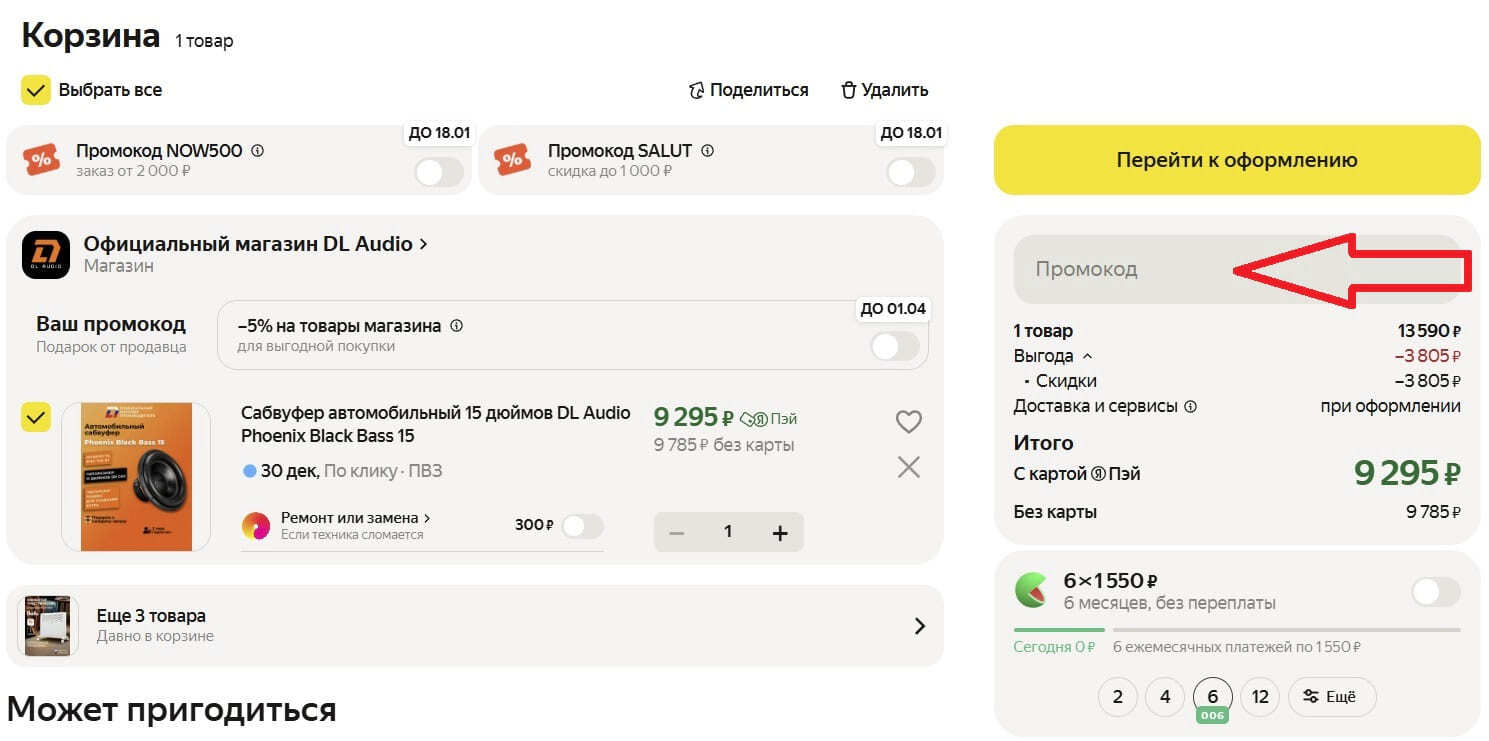Turn on Ремонт или замена 300₽ toggle
The height and width of the screenshot is (741, 1489).
click(x=582, y=526)
